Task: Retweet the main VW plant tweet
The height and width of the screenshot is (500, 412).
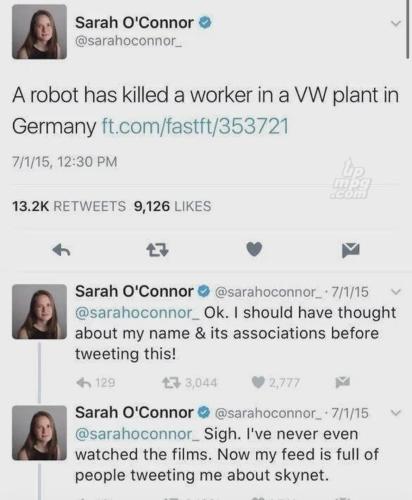Action: [157, 249]
